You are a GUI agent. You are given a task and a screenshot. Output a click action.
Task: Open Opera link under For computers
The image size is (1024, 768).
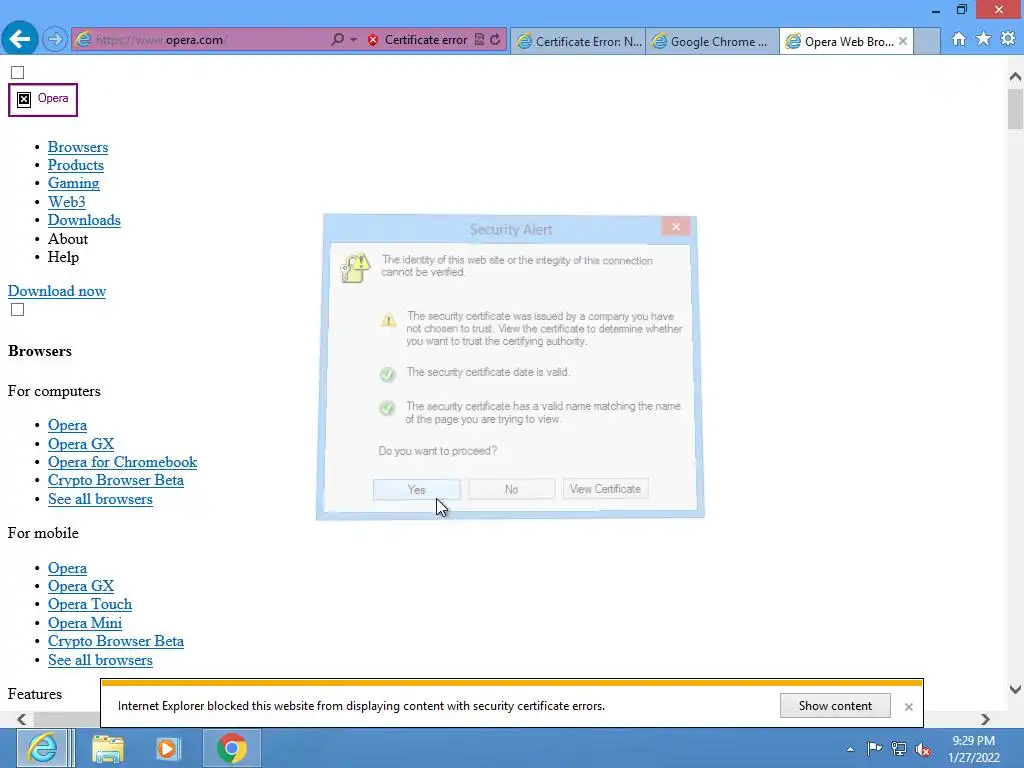coord(67,425)
